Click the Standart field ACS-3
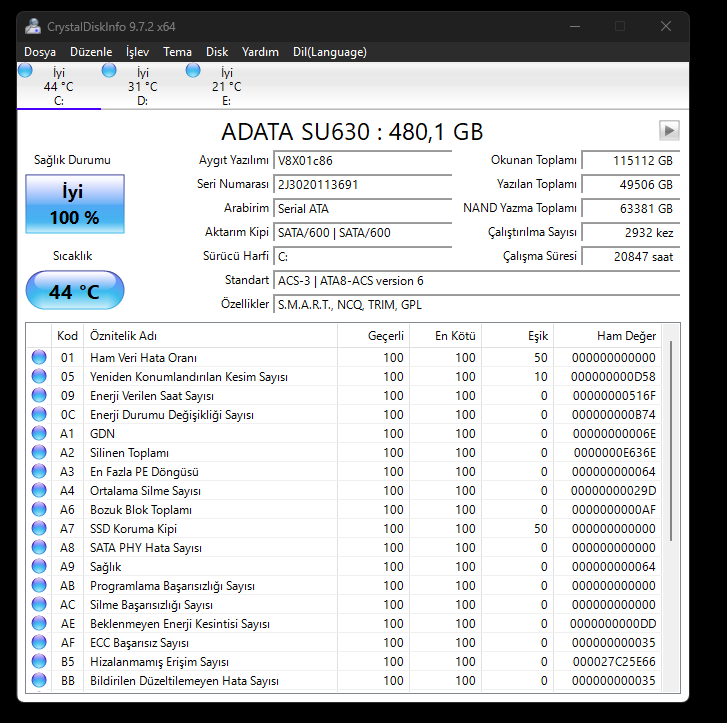This screenshot has width=727, height=723. pos(476,281)
